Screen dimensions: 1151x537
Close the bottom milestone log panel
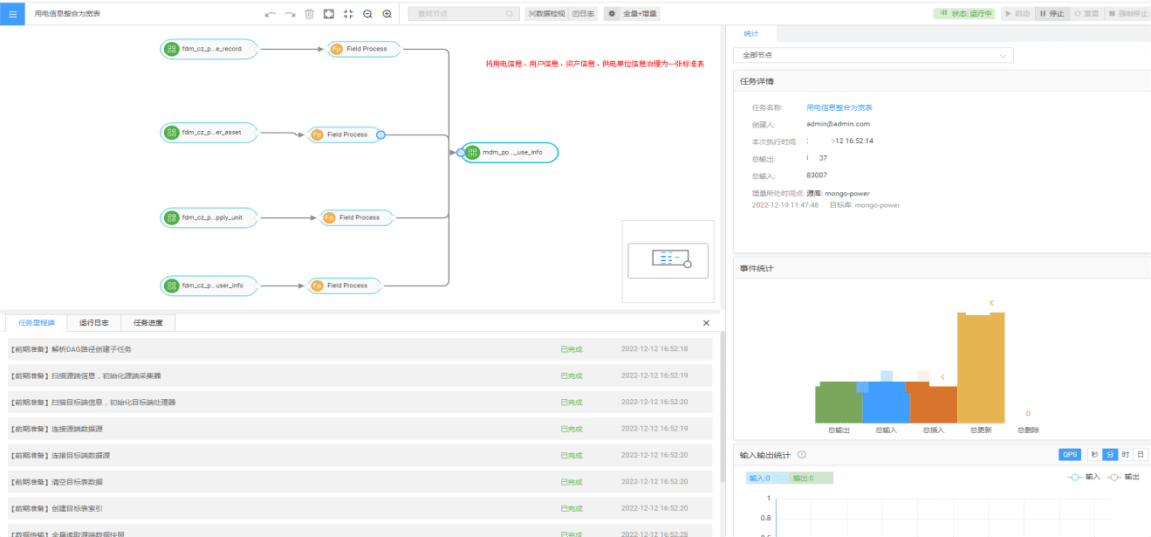pos(706,323)
